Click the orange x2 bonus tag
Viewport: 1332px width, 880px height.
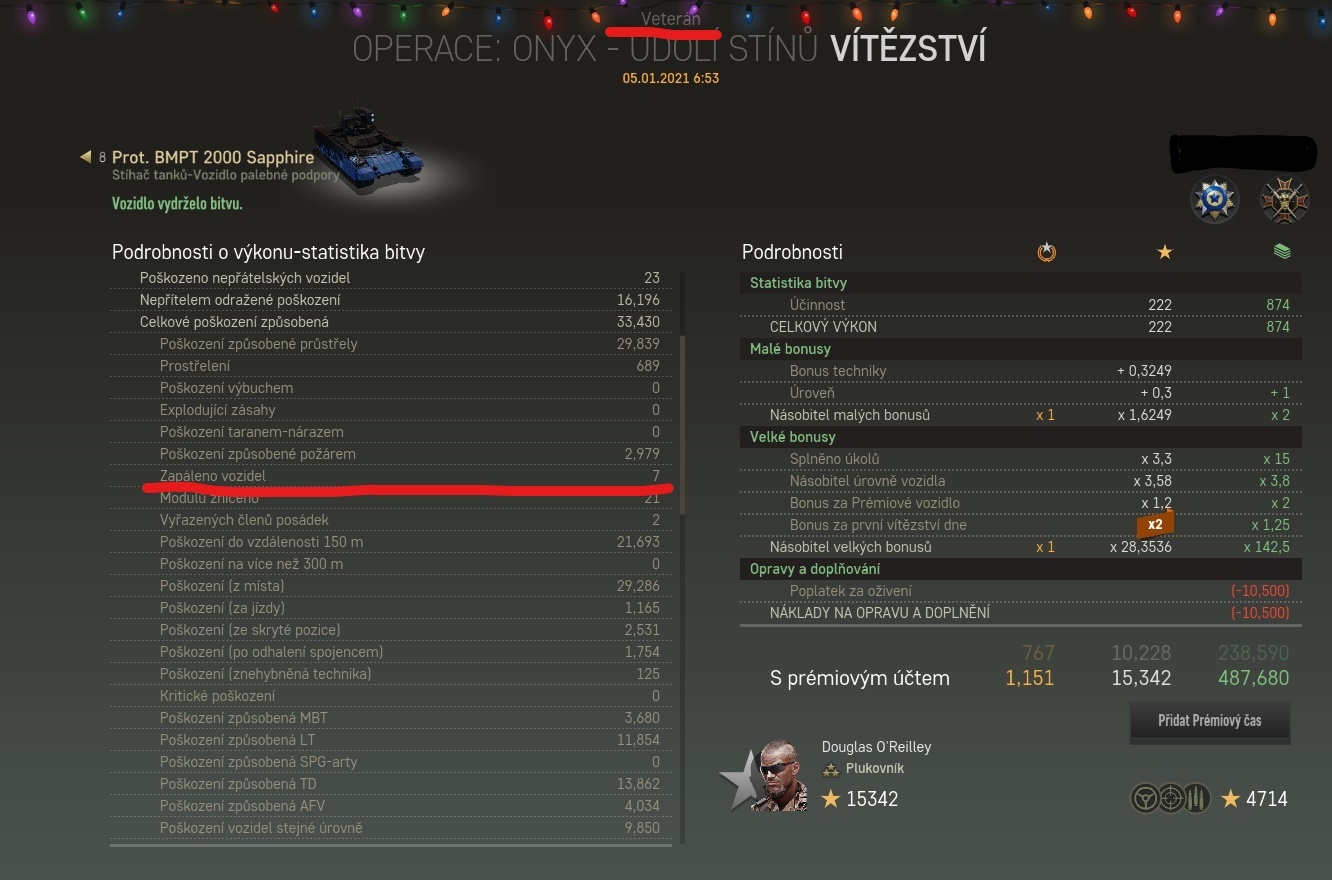[1154, 524]
